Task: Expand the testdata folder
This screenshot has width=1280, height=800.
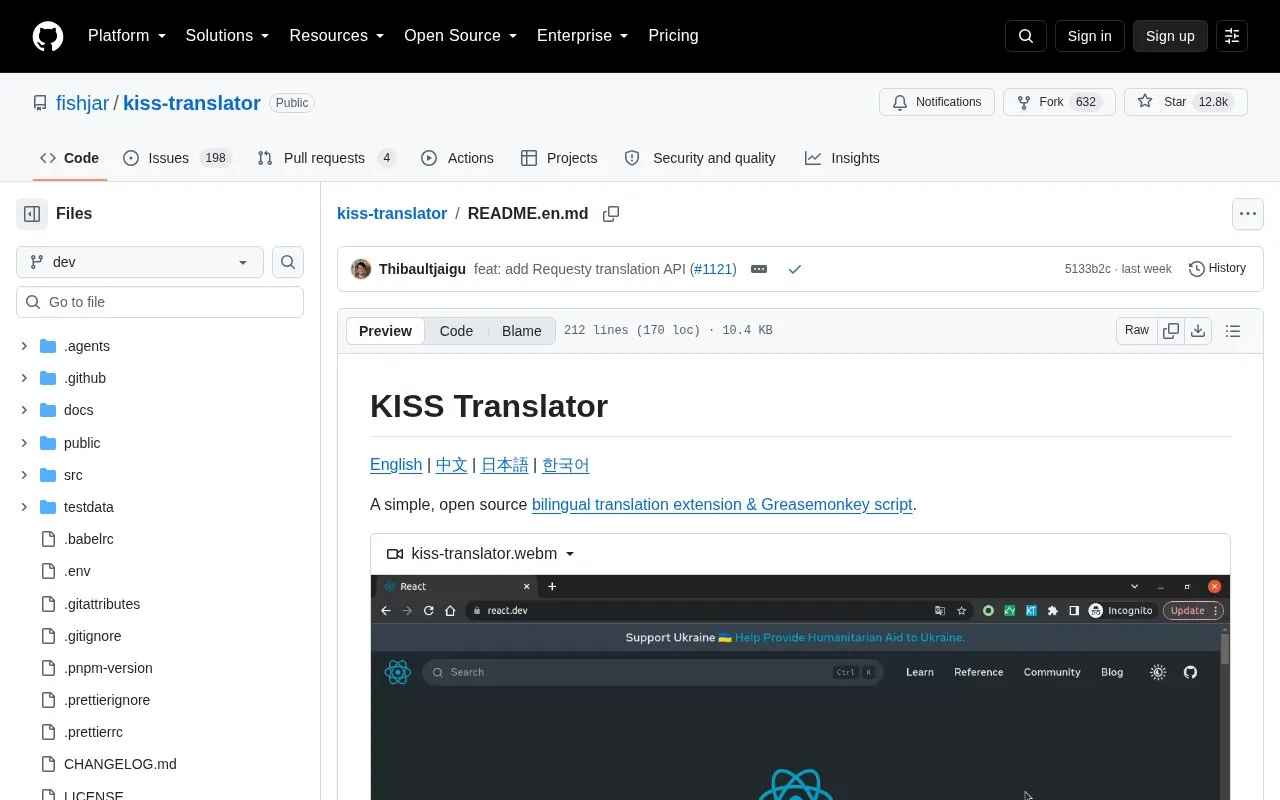Action: (x=24, y=507)
